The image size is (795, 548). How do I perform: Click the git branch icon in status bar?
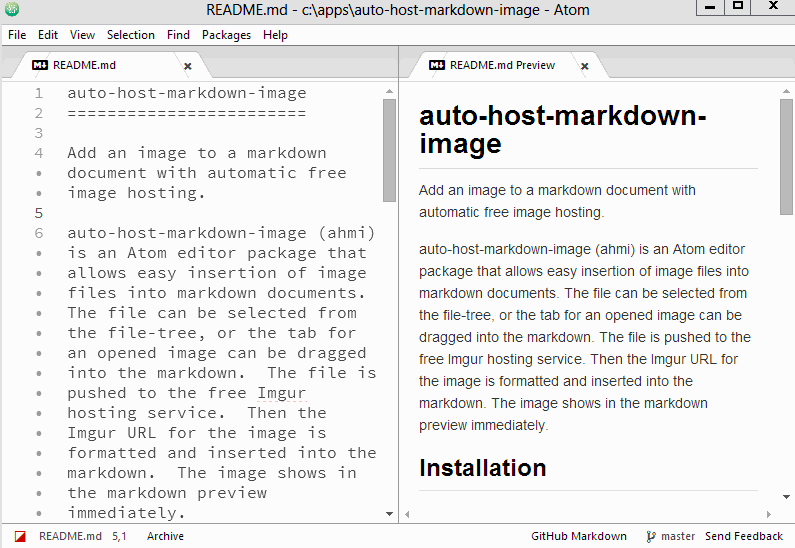click(651, 536)
